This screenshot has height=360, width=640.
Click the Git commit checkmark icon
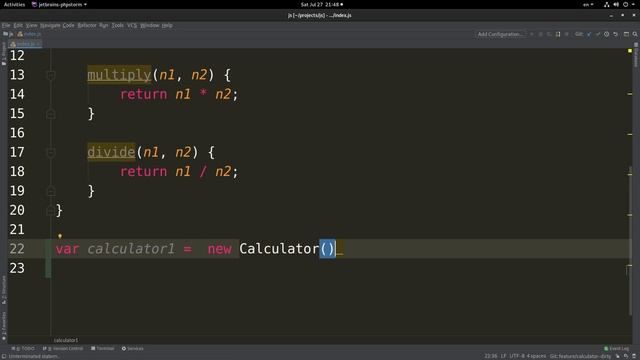tap(598, 34)
